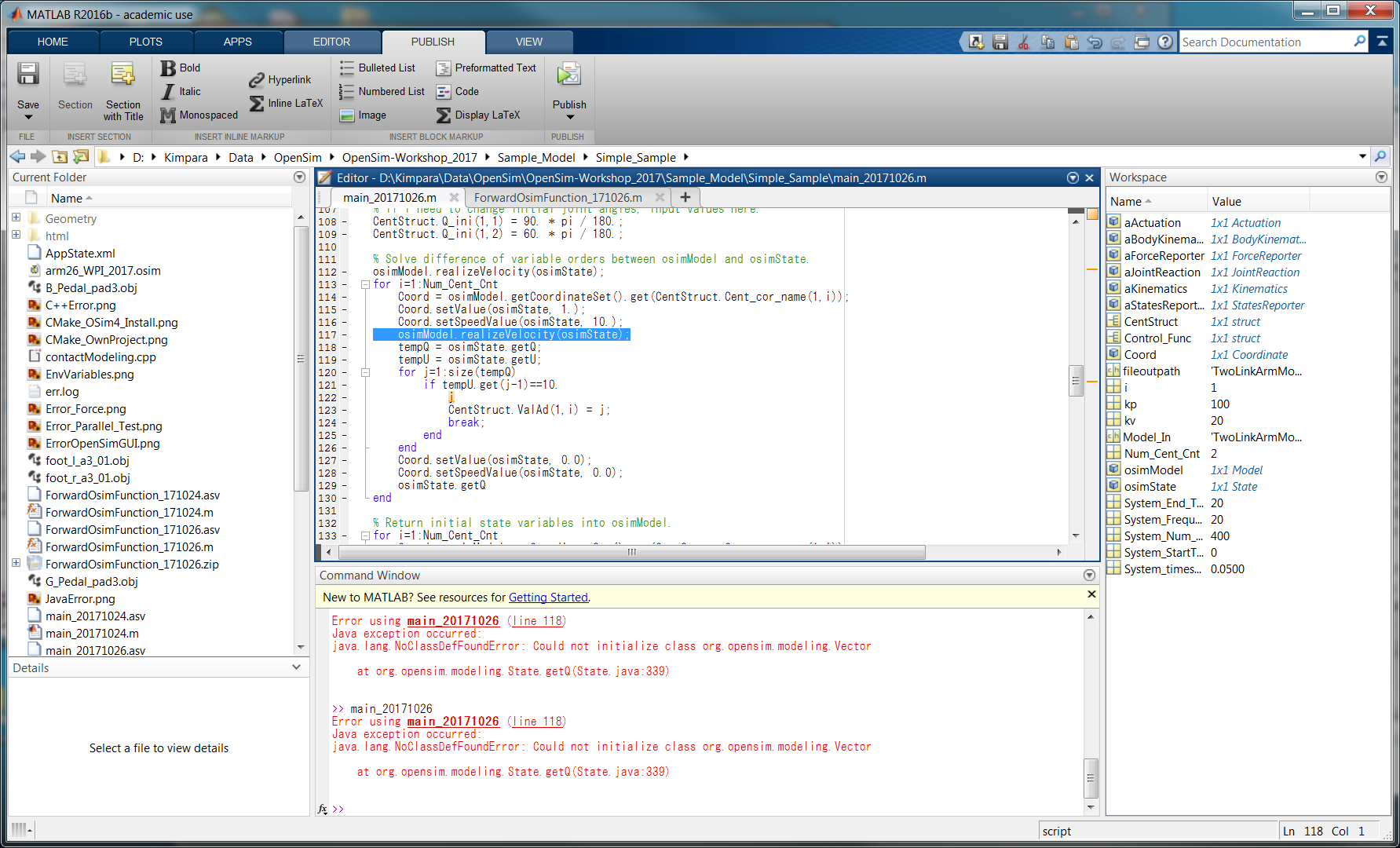Insert Preformatted Text block

(x=486, y=68)
